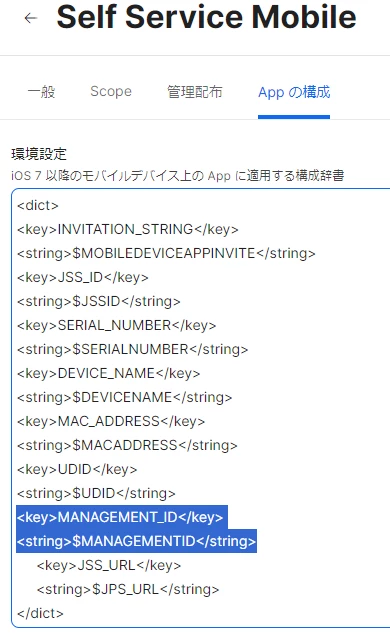Go back using the left arrow icon
This screenshot has height=636, width=390.
pyautogui.click(x=31, y=18)
